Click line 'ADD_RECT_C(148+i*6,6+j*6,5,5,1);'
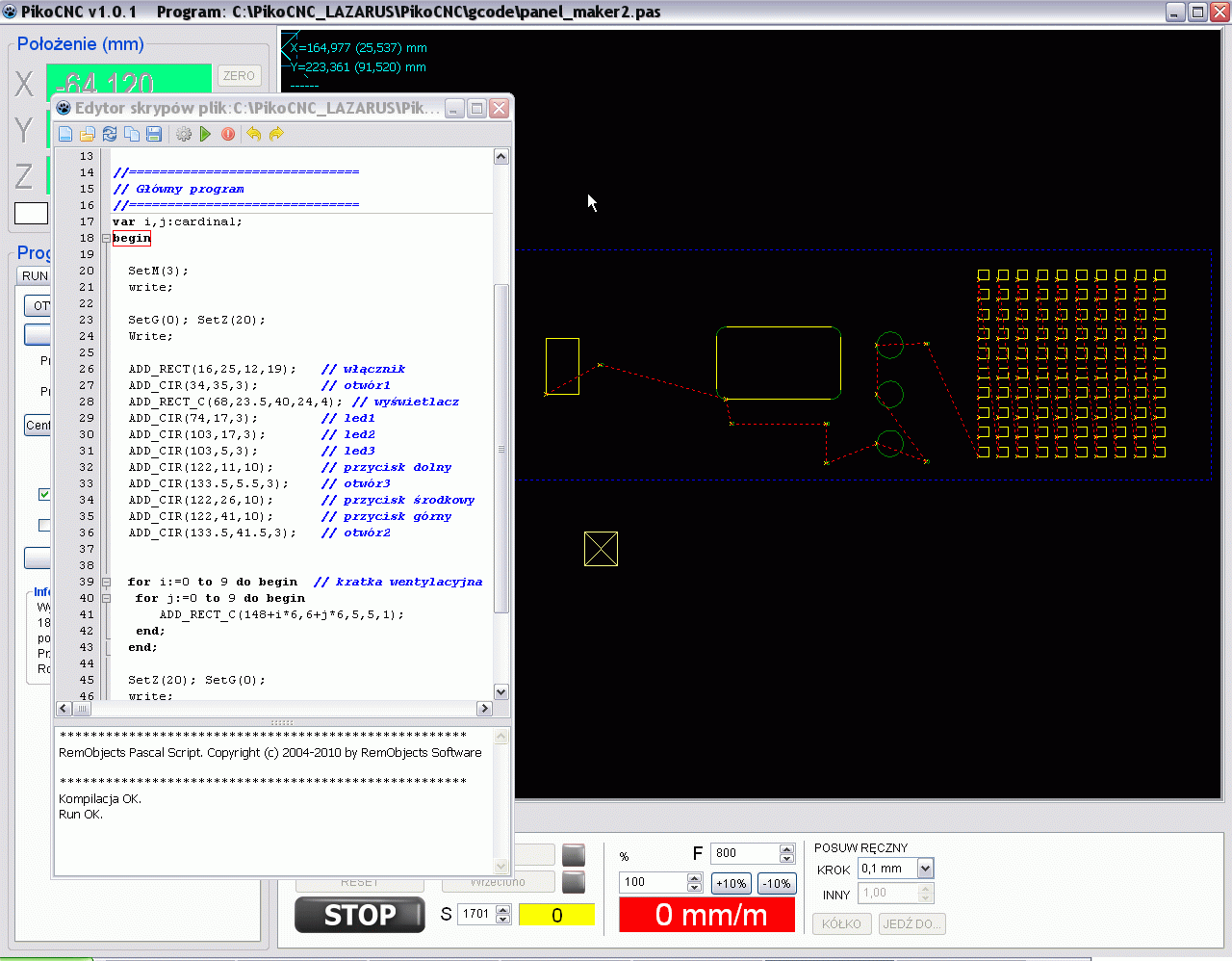 coord(282,614)
